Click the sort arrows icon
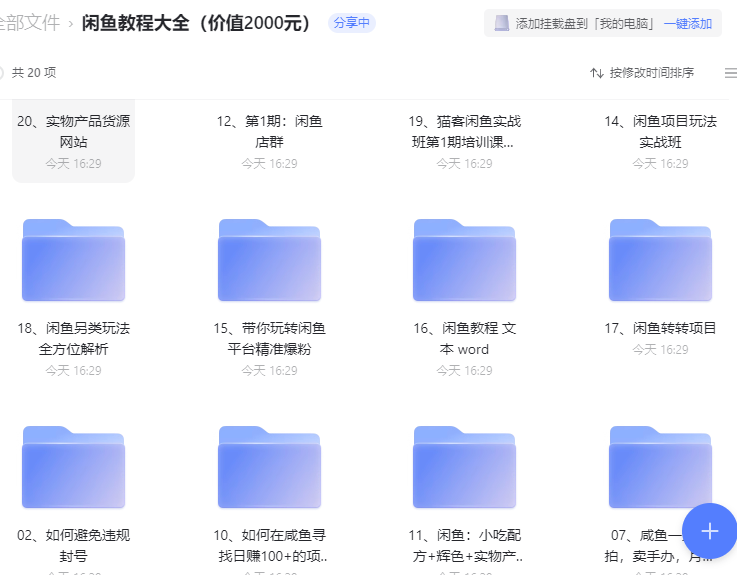The height and width of the screenshot is (575, 737). 597,73
